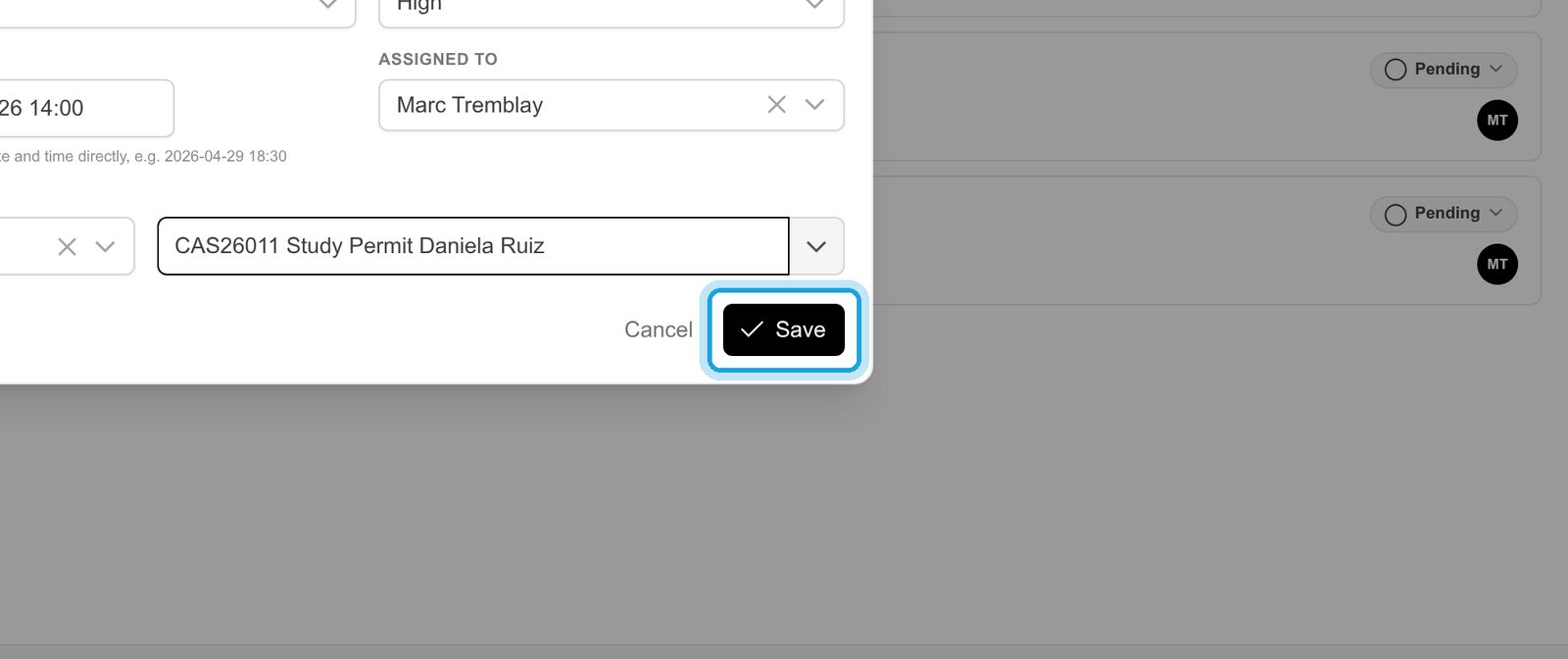Viewport: 1568px width, 659px height.
Task: Click the second MT assignee avatar
Action: point(1497,264)
